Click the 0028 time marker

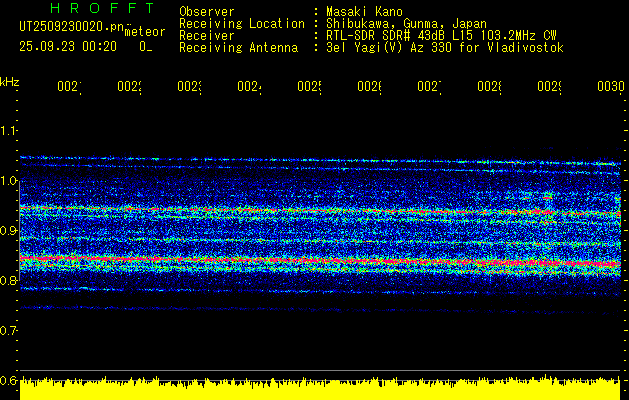tap(489, 87)
